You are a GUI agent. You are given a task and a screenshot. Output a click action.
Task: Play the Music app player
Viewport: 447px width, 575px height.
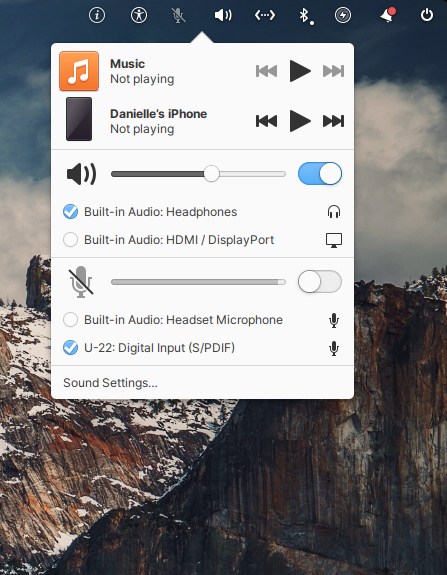click(300, 71)
